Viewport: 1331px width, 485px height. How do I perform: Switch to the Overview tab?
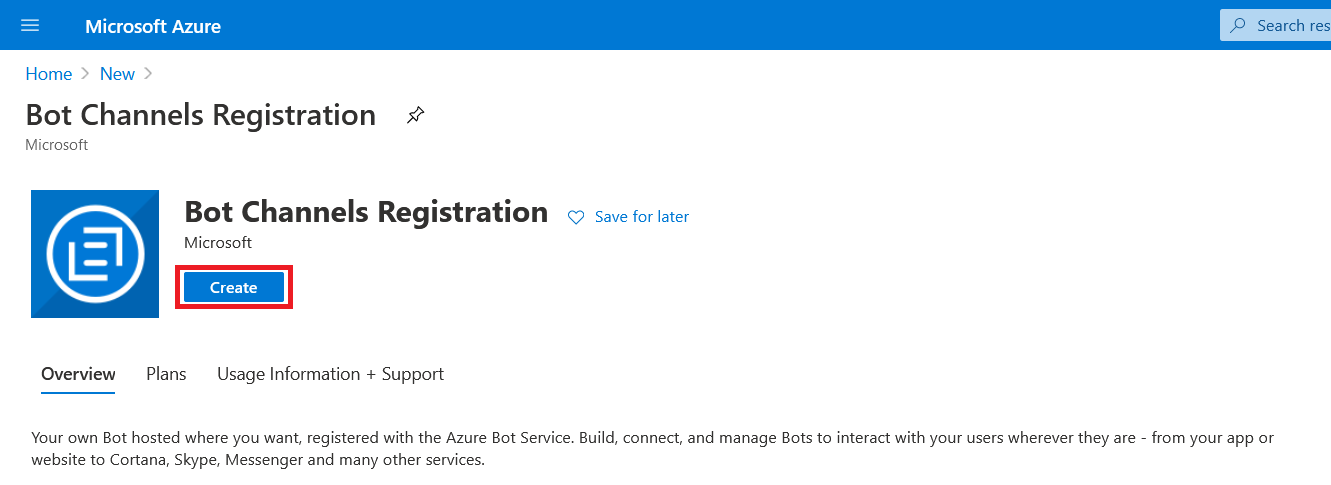click(78, 374)
